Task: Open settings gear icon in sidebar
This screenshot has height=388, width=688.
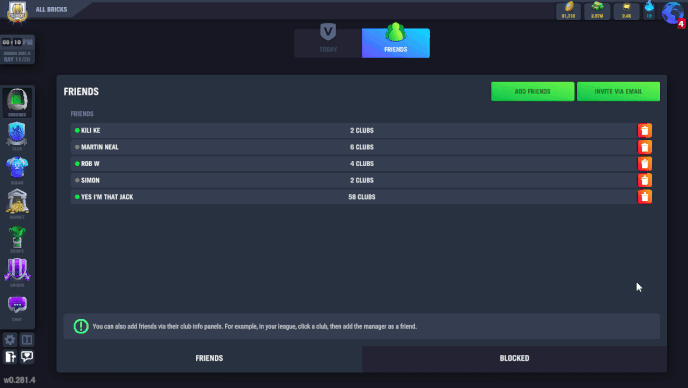Action: click(10, 340)
